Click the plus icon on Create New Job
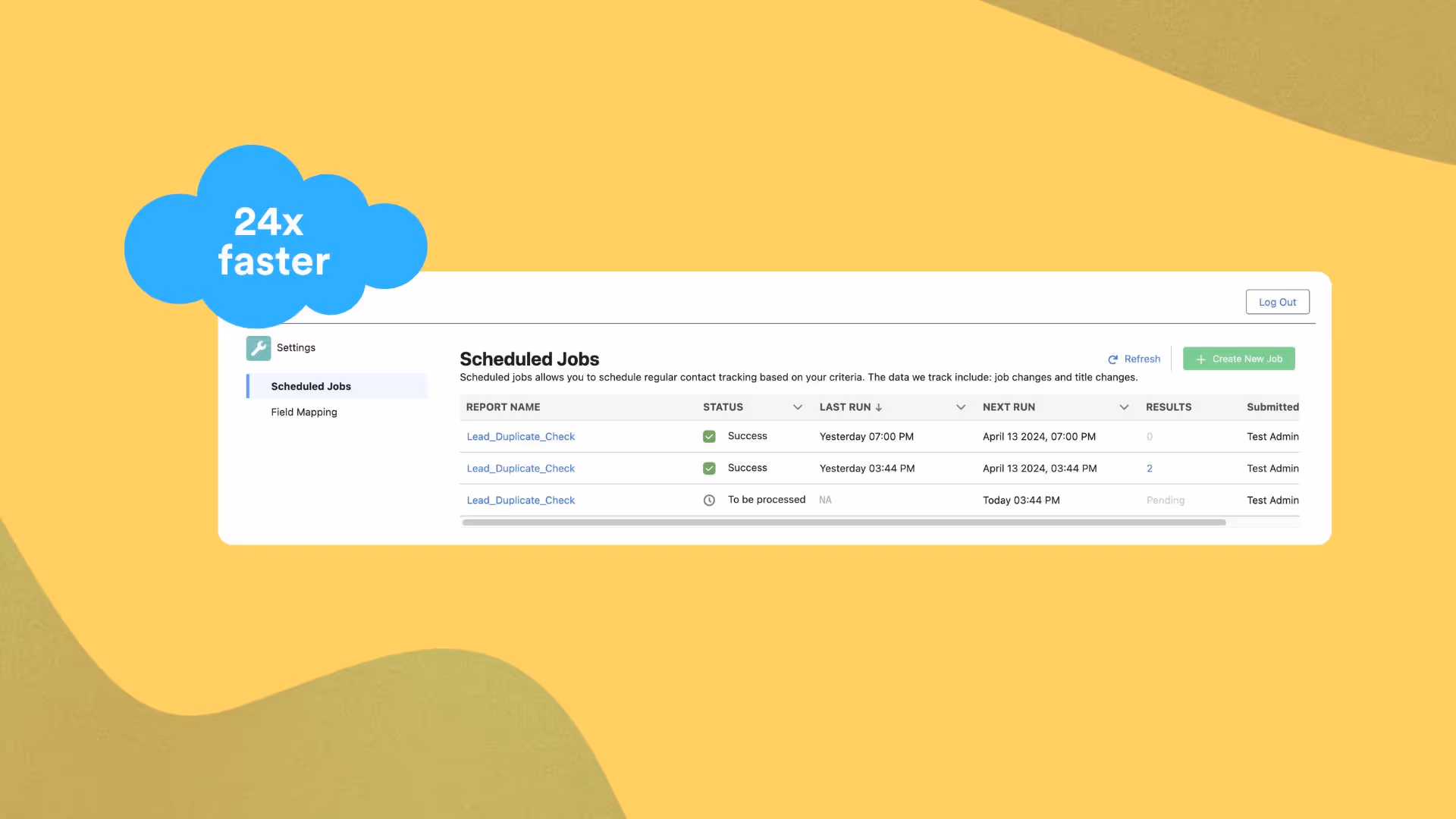The height and width of the screenshot is (819, 1456). [1200, 359]
